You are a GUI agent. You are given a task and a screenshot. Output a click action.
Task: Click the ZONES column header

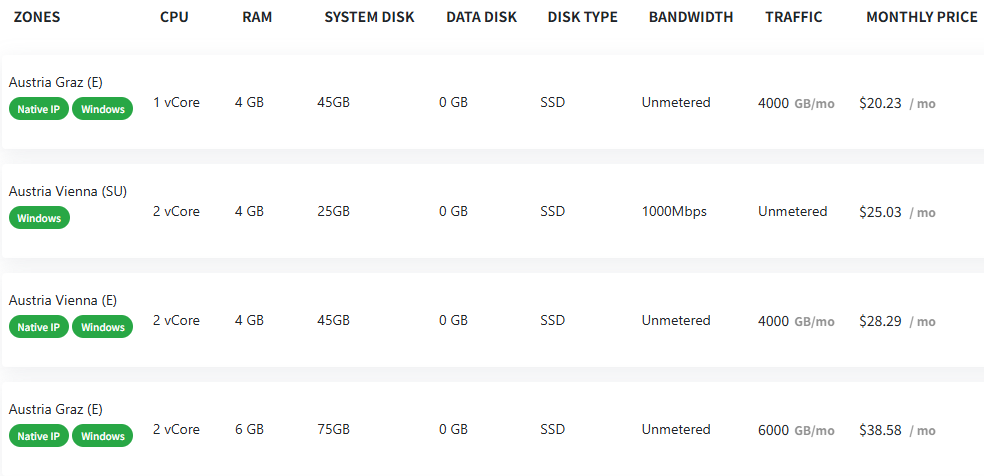pos(37,18)
